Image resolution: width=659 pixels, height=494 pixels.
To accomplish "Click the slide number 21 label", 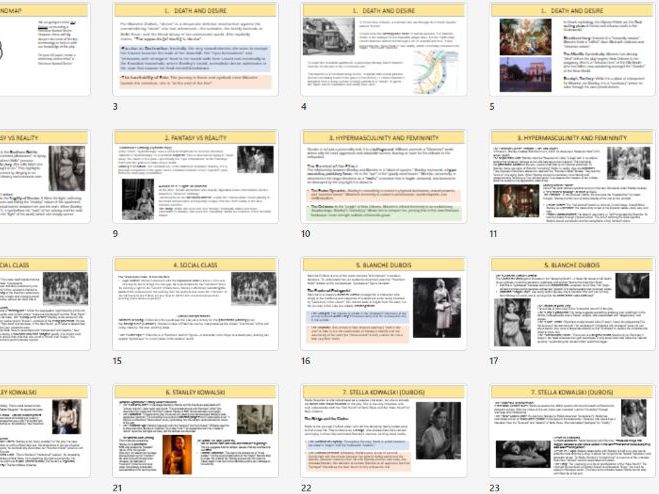I will coord(118,486).
